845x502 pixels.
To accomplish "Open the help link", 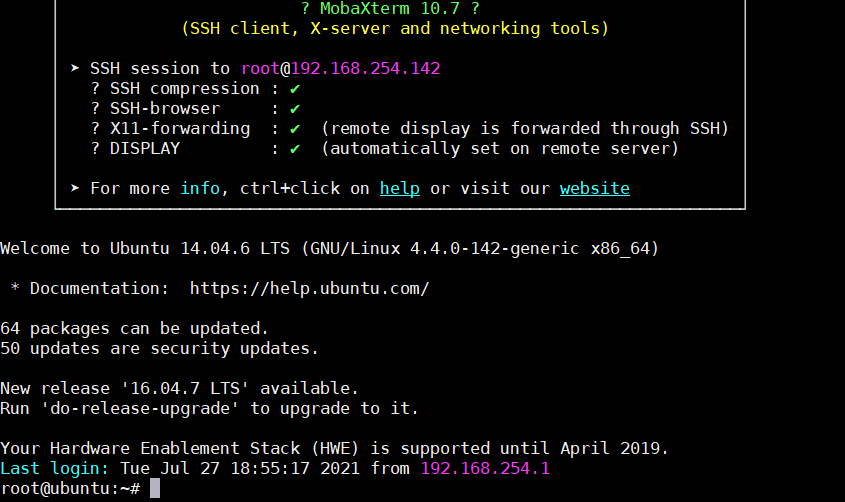I will coord(399,189).
